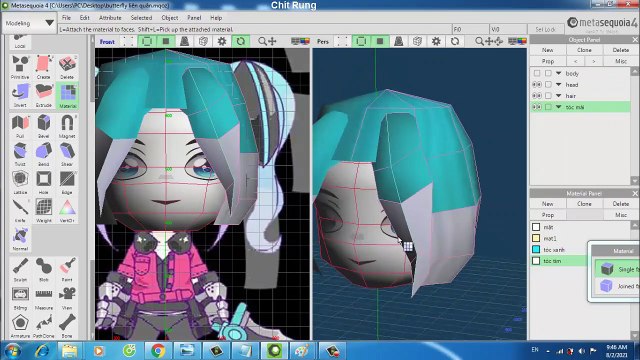Select the Vertex Color tool

[x=67, y=210]
